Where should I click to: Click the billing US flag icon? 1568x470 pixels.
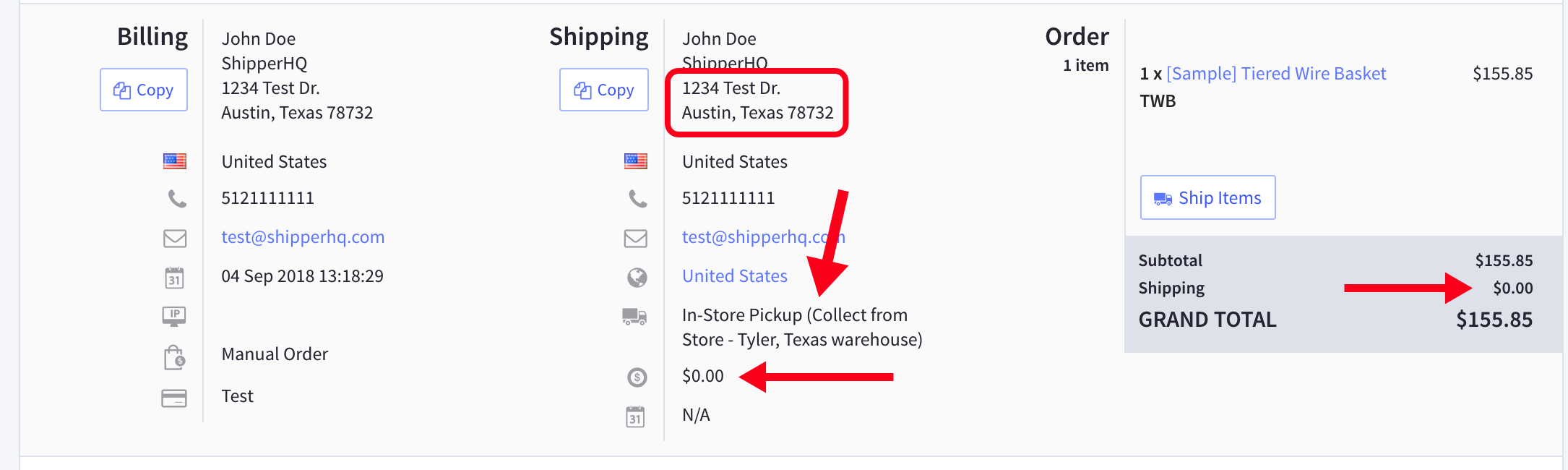coord(175,161)
